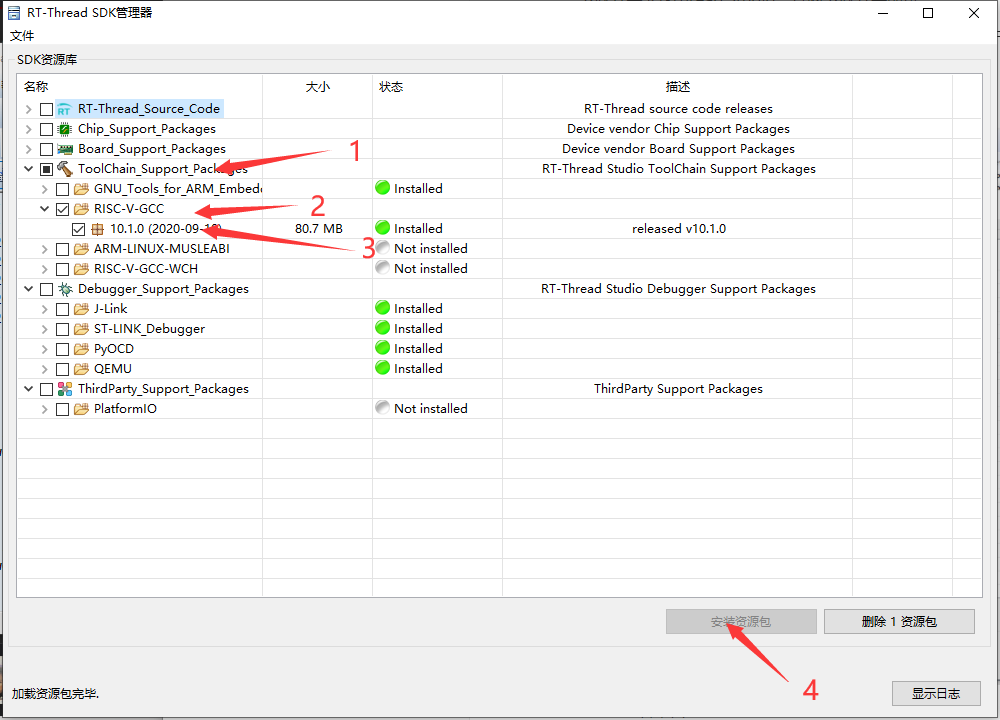Click the RISC-V-GCC folder icon
Image resolution: width=1000 pixels, height=720 pixels.
pos(81,209)
